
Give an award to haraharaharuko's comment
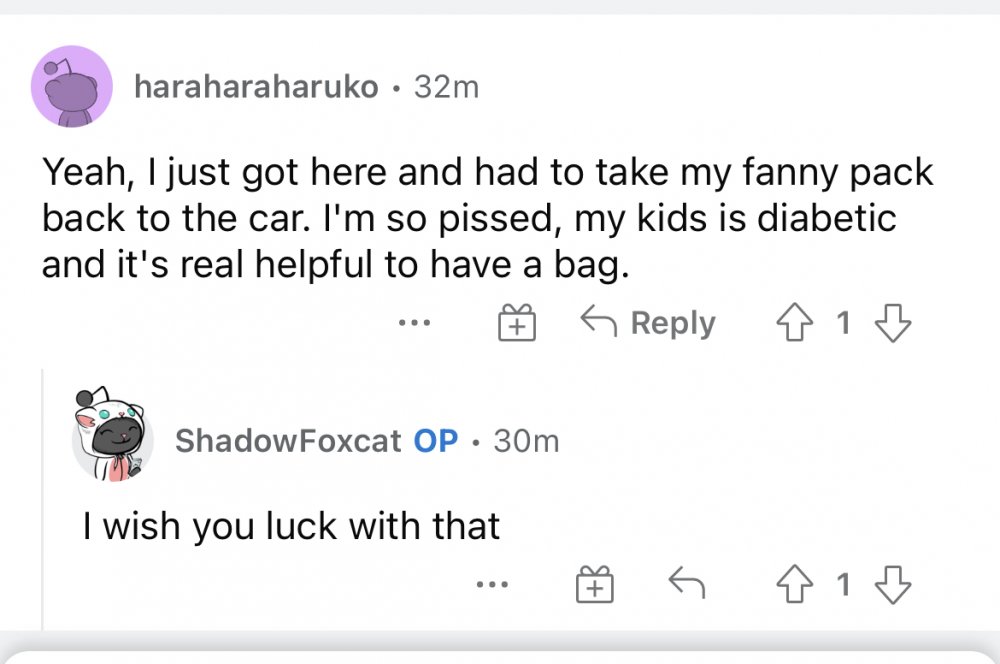515,324
